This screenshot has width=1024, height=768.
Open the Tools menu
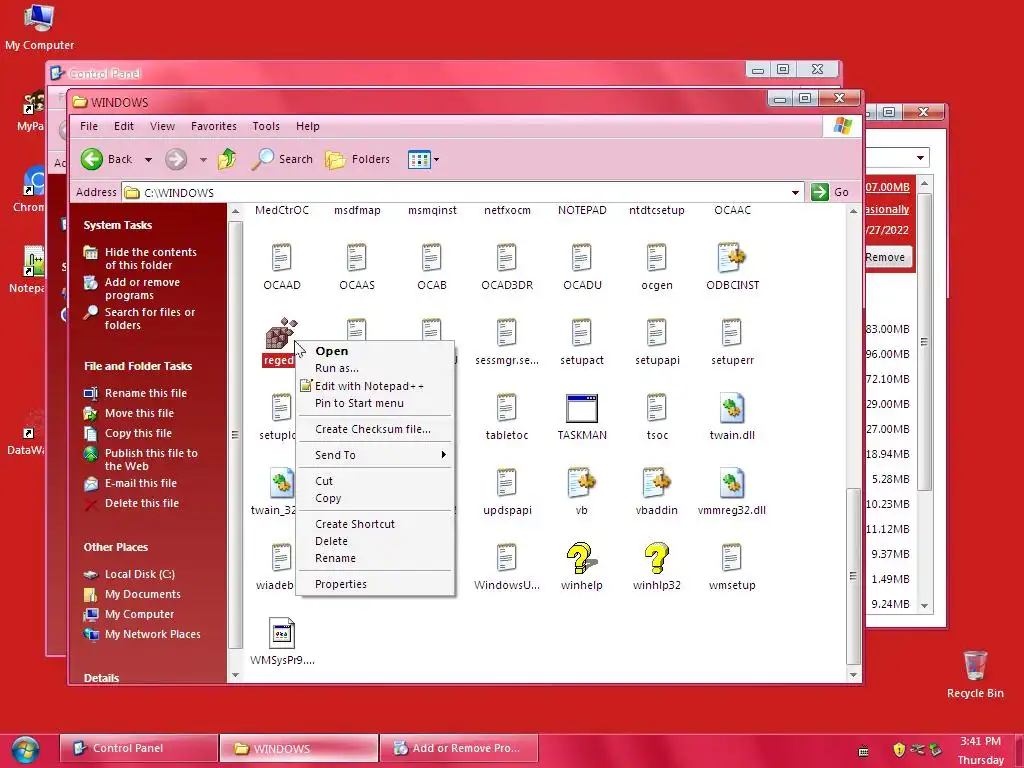pyautogui.click(x=266, y=126)
